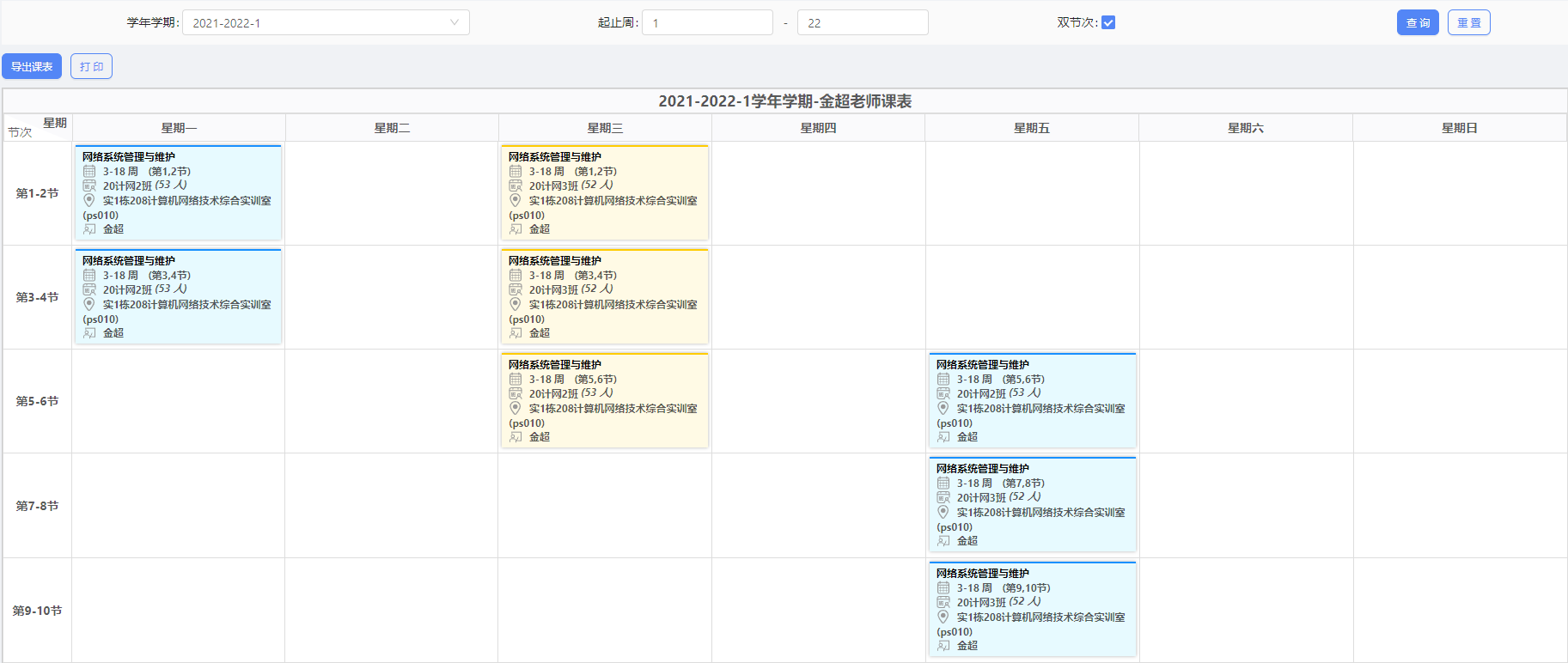Click location pin icon in Wednesday 第3-4节 card

click(516, 304)
